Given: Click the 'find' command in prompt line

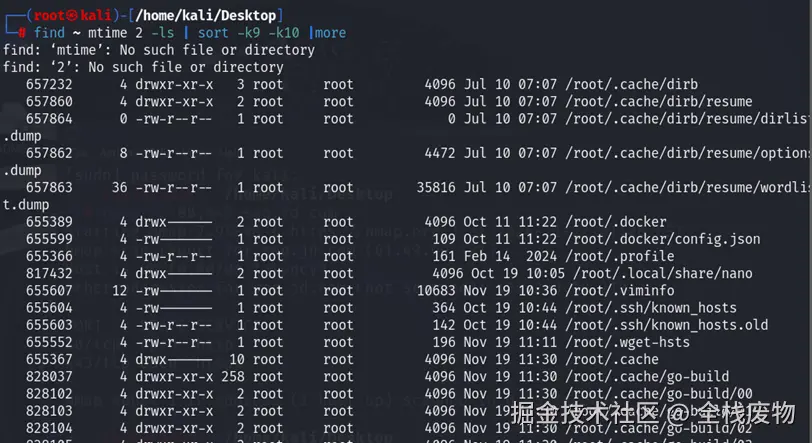Looking at the screenshot, I should pyautogui.click(x=49, y=32).
